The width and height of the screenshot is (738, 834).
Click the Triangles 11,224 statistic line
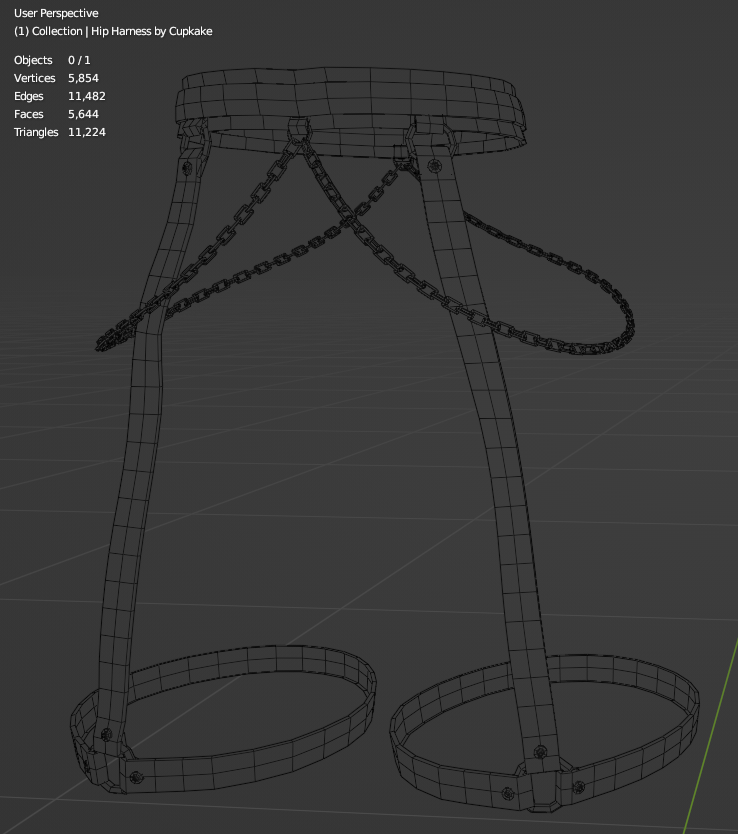coord(59,132)
